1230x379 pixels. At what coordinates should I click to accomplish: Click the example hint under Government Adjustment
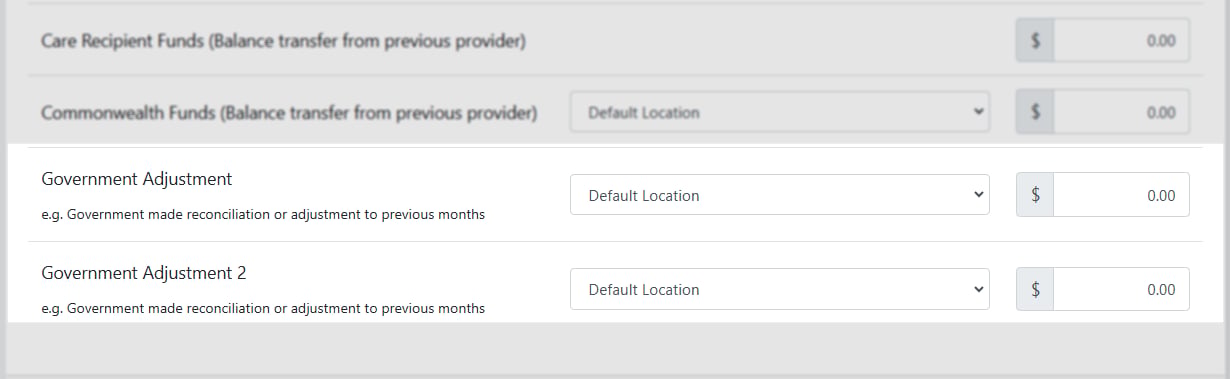tap(263, 214)
